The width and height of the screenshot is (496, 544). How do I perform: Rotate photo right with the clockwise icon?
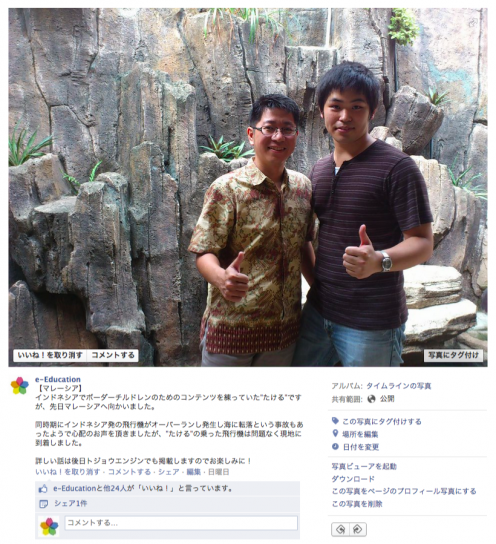357,529
